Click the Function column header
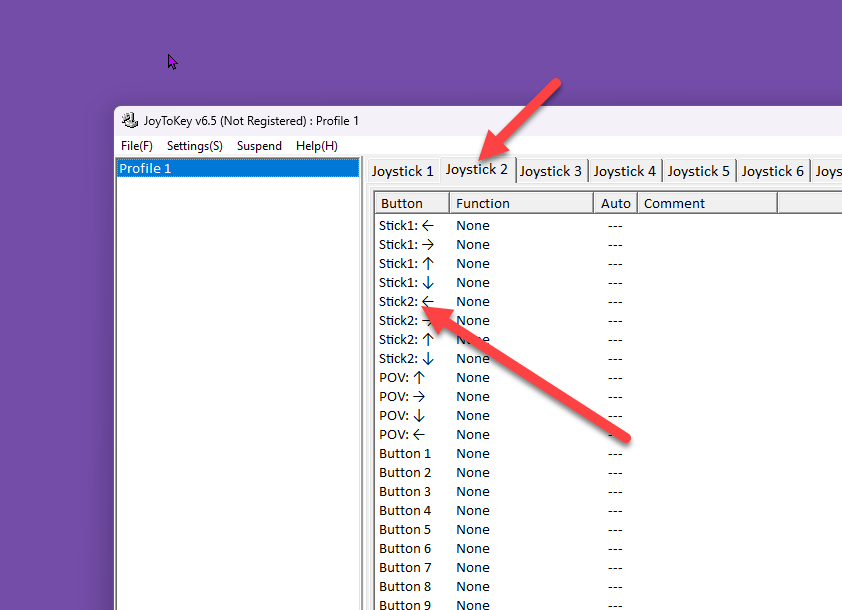 (x=521, y=203)
